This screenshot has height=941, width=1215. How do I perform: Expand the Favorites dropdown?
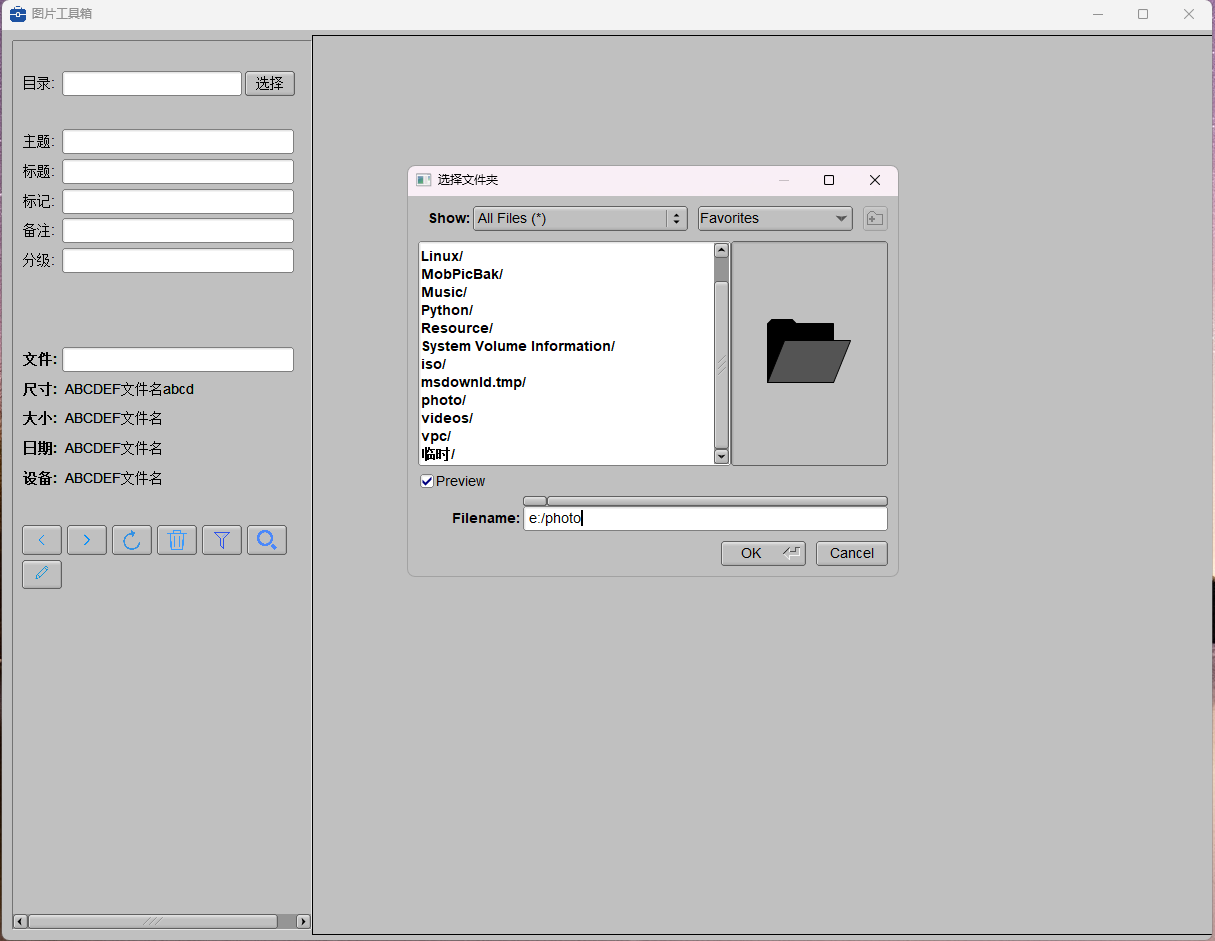tap(775, 218)
